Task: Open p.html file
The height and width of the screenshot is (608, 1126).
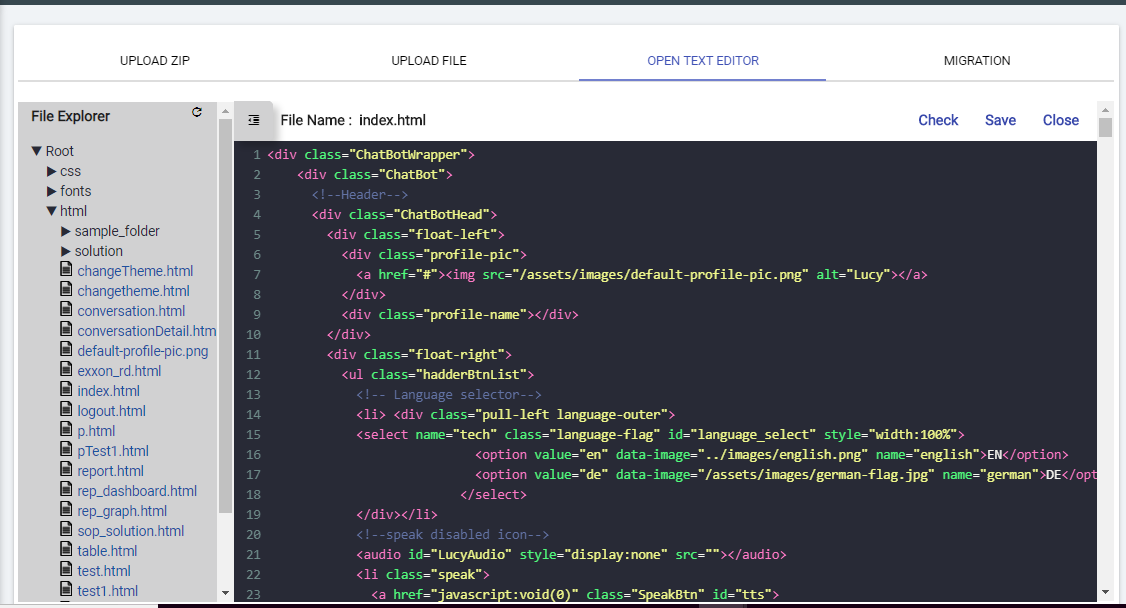Action: [96, 431]
